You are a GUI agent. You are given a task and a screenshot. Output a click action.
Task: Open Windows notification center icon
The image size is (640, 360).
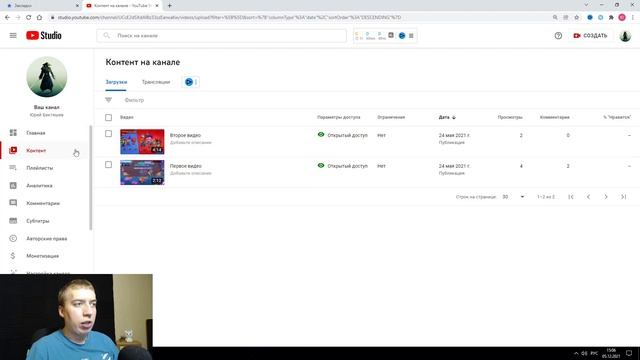pos(629,353)
